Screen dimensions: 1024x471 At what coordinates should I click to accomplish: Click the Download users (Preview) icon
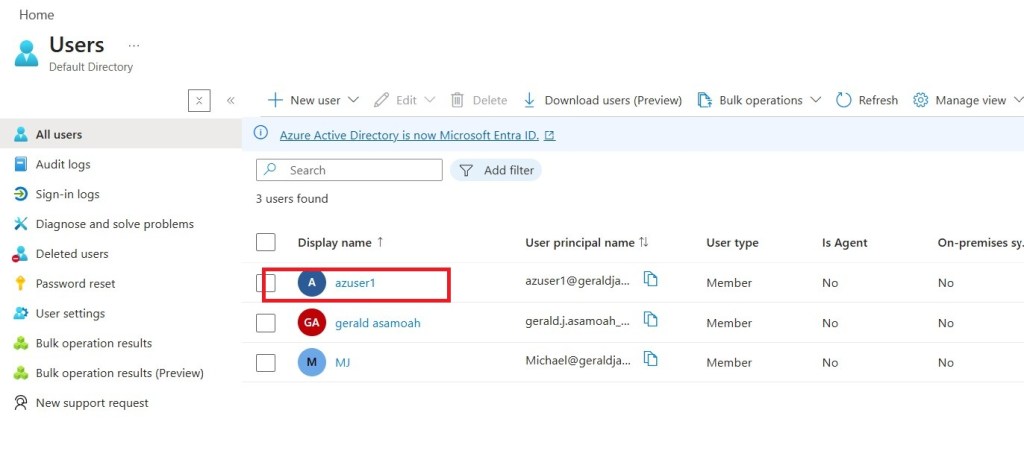click(529, 100)
